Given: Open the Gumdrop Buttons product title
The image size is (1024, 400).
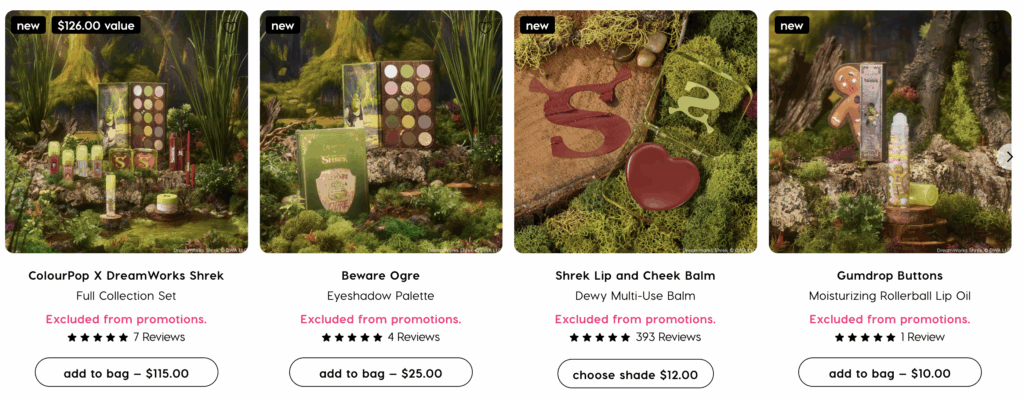Looking at the screenshot, I should click(890, 275).
